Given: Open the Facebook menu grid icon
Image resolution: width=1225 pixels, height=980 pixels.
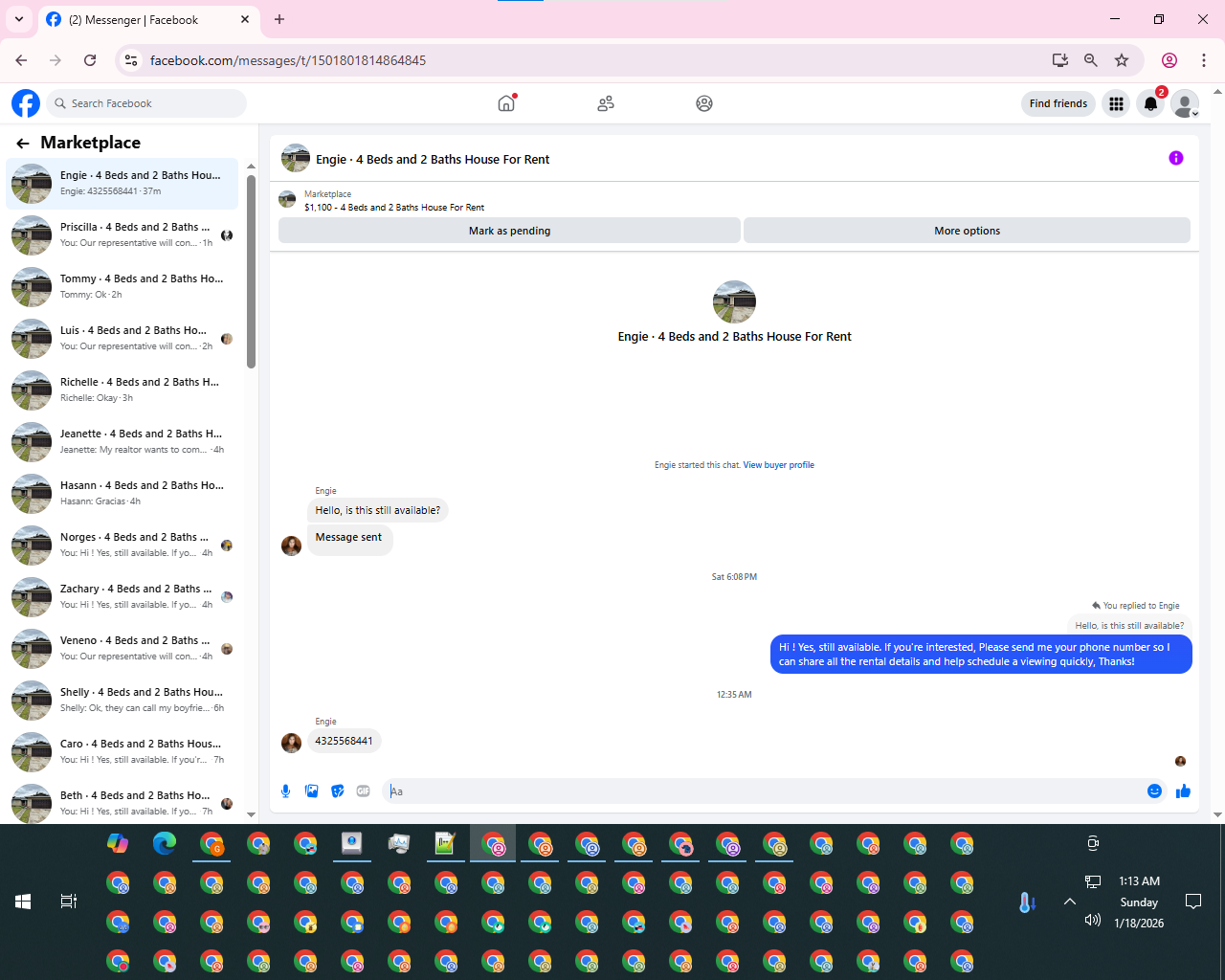Looking at the screenshot, I should pos(1116,103).
